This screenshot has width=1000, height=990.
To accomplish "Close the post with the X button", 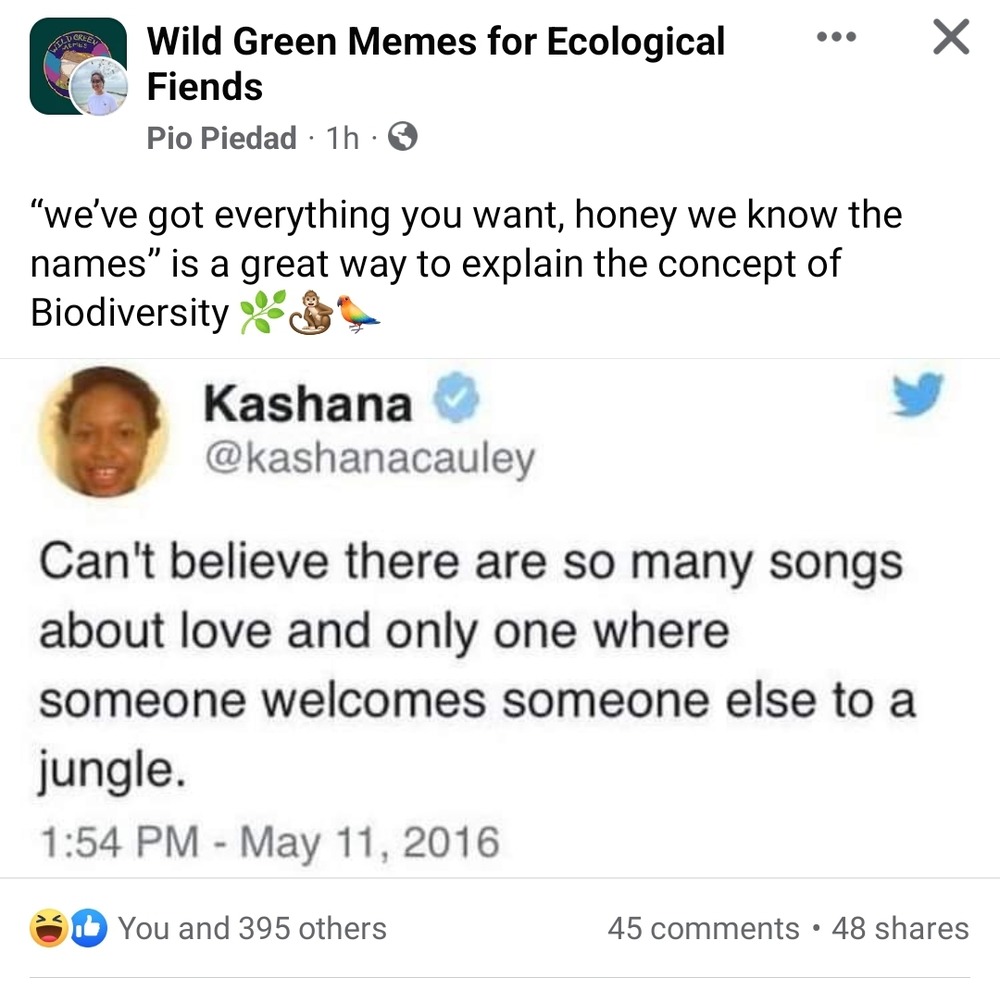I will 949,38.
